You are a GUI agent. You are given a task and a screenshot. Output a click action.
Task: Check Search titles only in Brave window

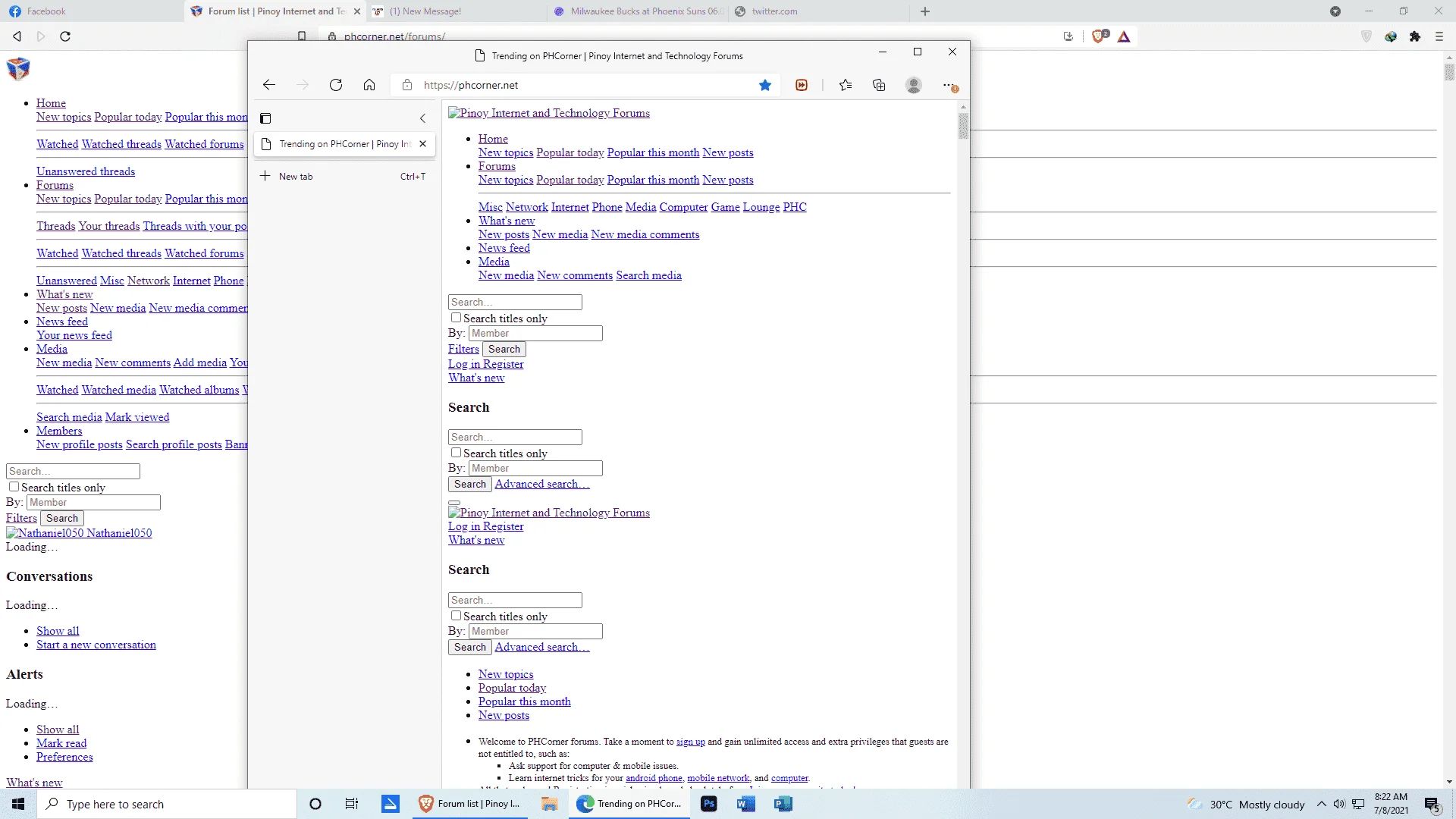pyautogui.click(x=14, y=487)
